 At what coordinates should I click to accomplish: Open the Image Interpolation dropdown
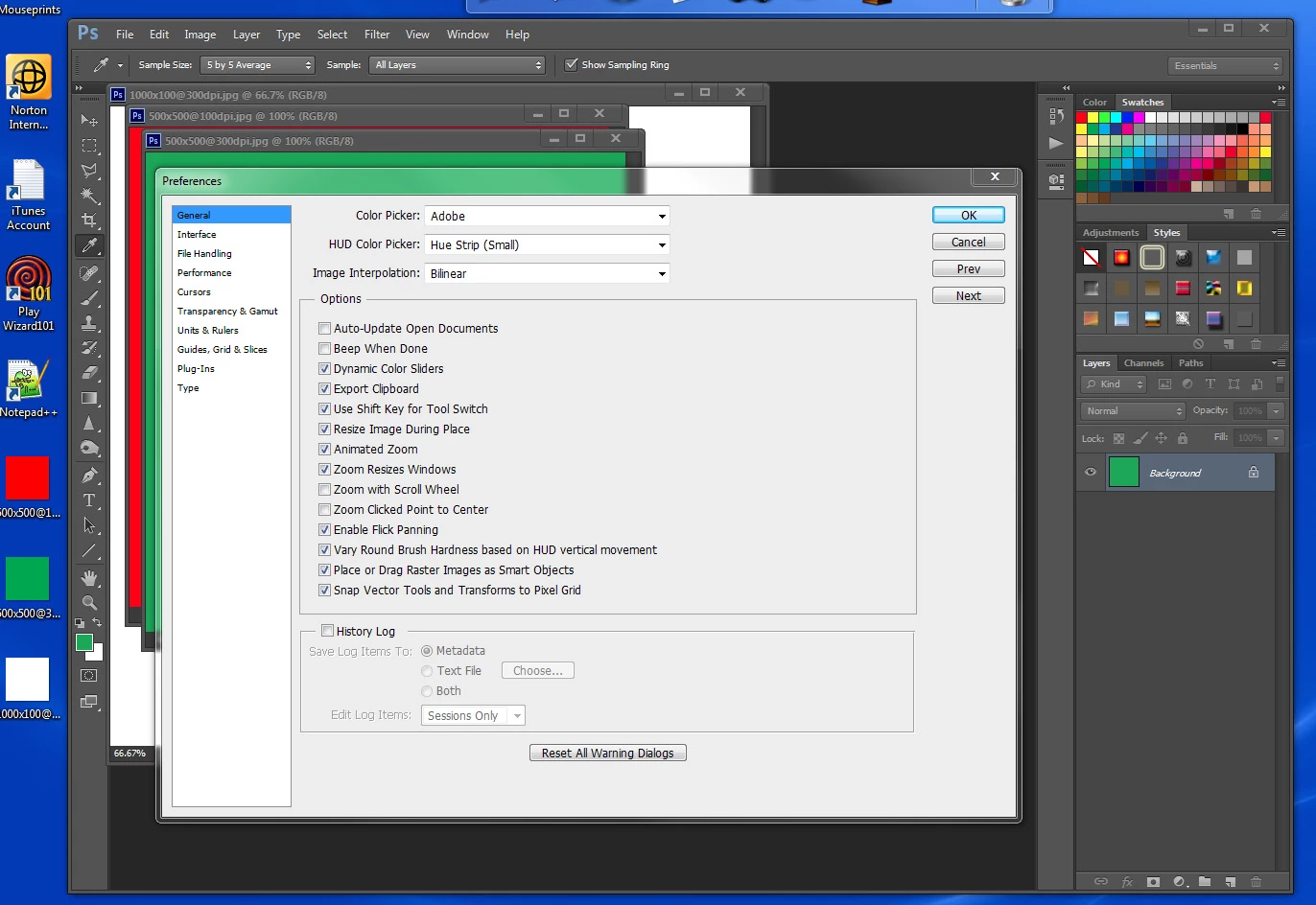[547, 274]
